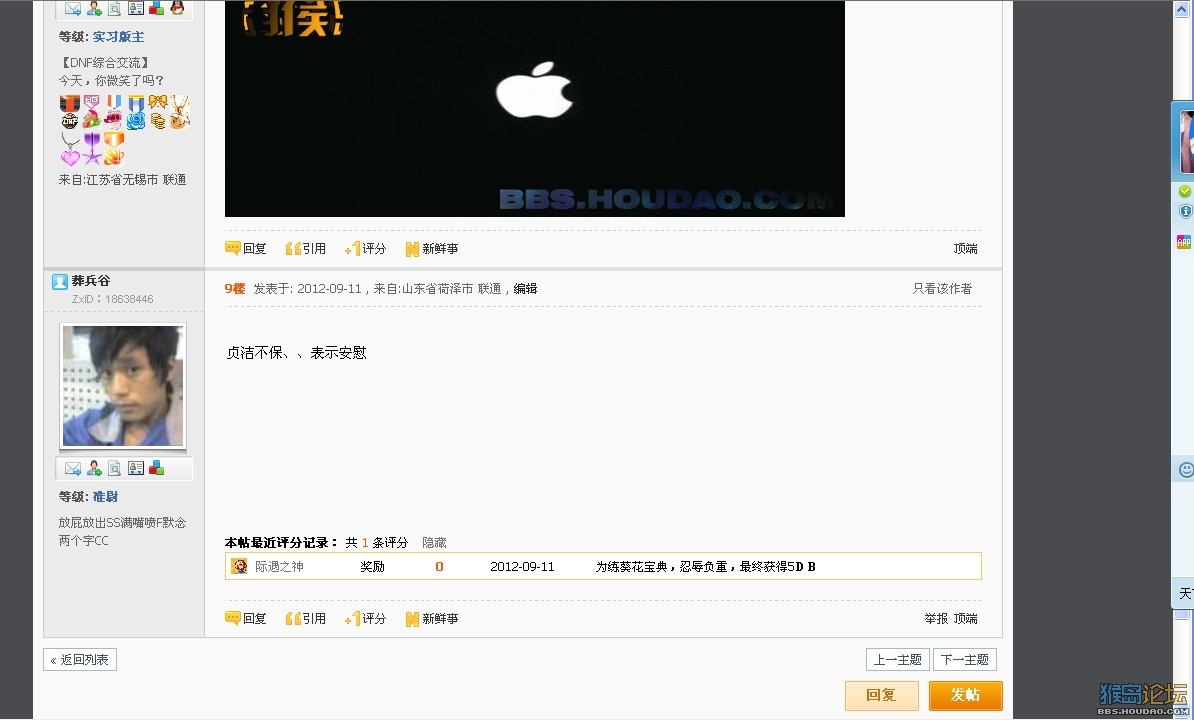This screenshot has width=1194, height=720.
Task: Click smiley face icon in right sidebar
Action: 1186,470
